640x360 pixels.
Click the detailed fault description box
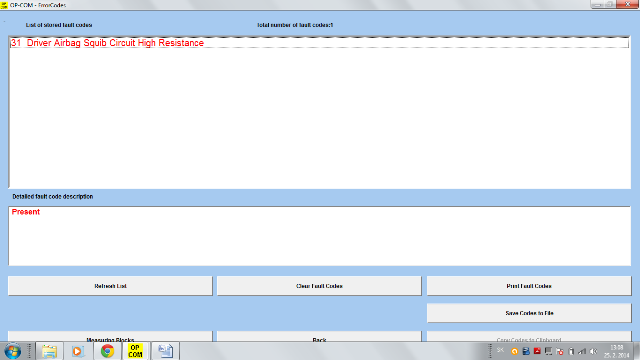click(320, 236)
